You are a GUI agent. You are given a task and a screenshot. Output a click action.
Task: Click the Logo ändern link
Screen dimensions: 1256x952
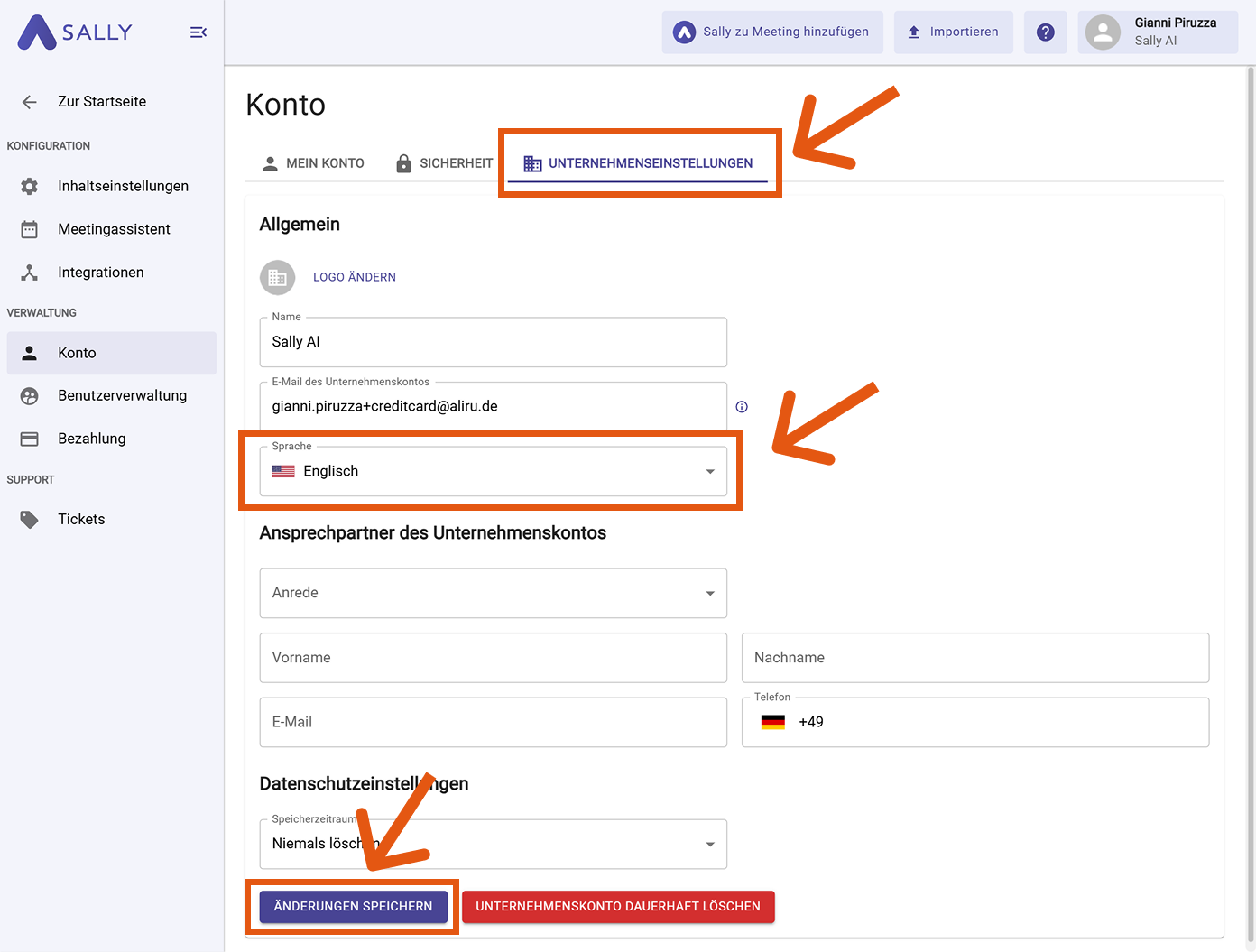tap(355, 277)
